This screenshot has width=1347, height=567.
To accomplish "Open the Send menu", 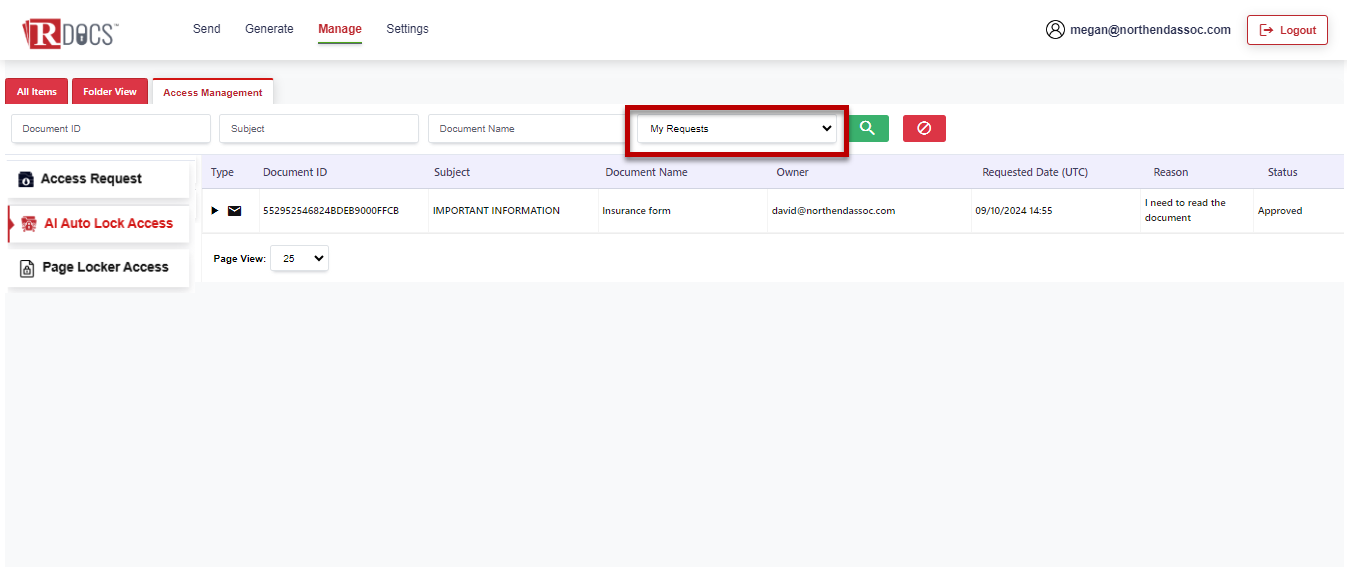I will pyautogui.click(x=207, y=29).
